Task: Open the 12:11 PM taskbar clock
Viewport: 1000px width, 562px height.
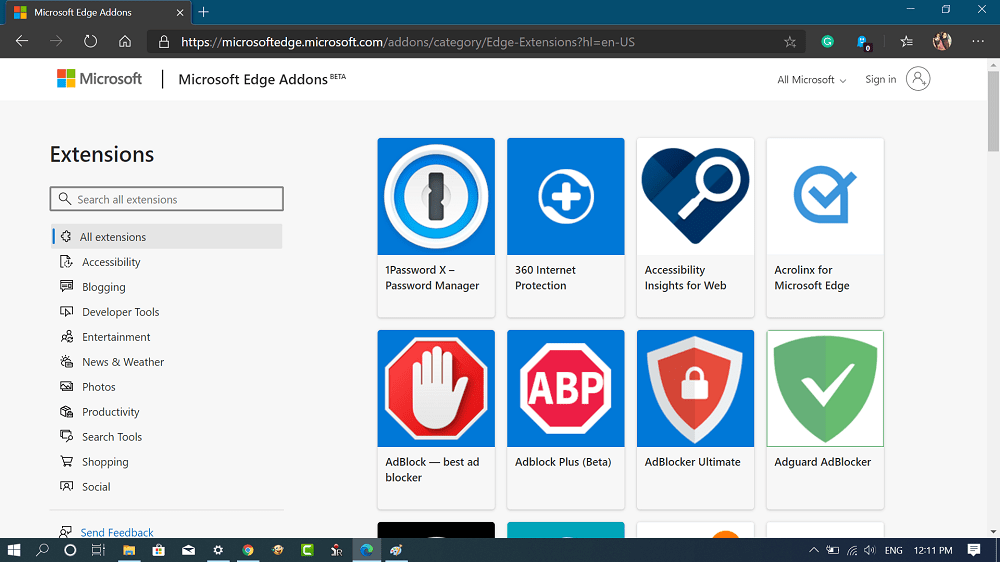Action: pos(933,550)
